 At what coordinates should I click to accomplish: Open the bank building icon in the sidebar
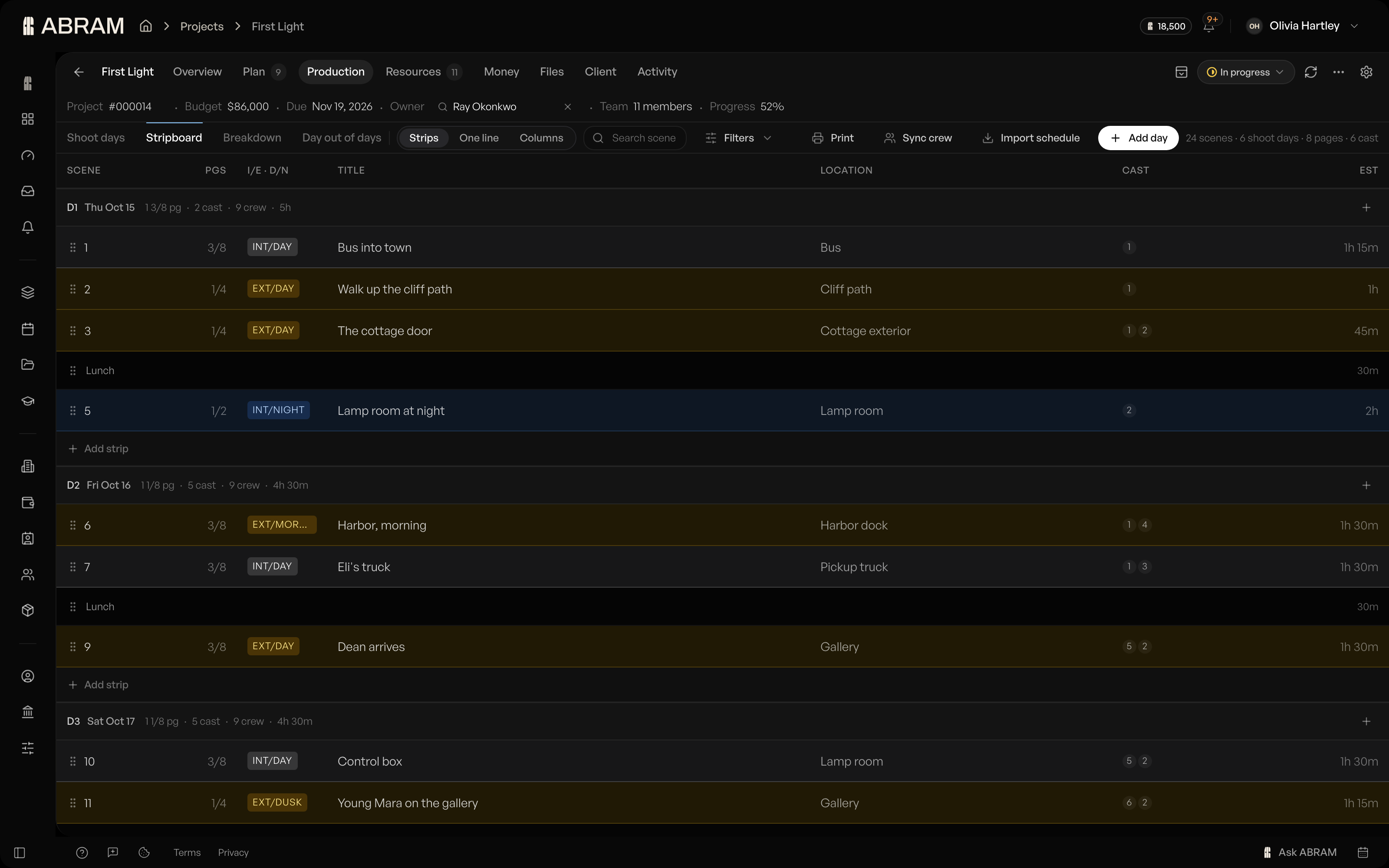(x=27, y=712)
